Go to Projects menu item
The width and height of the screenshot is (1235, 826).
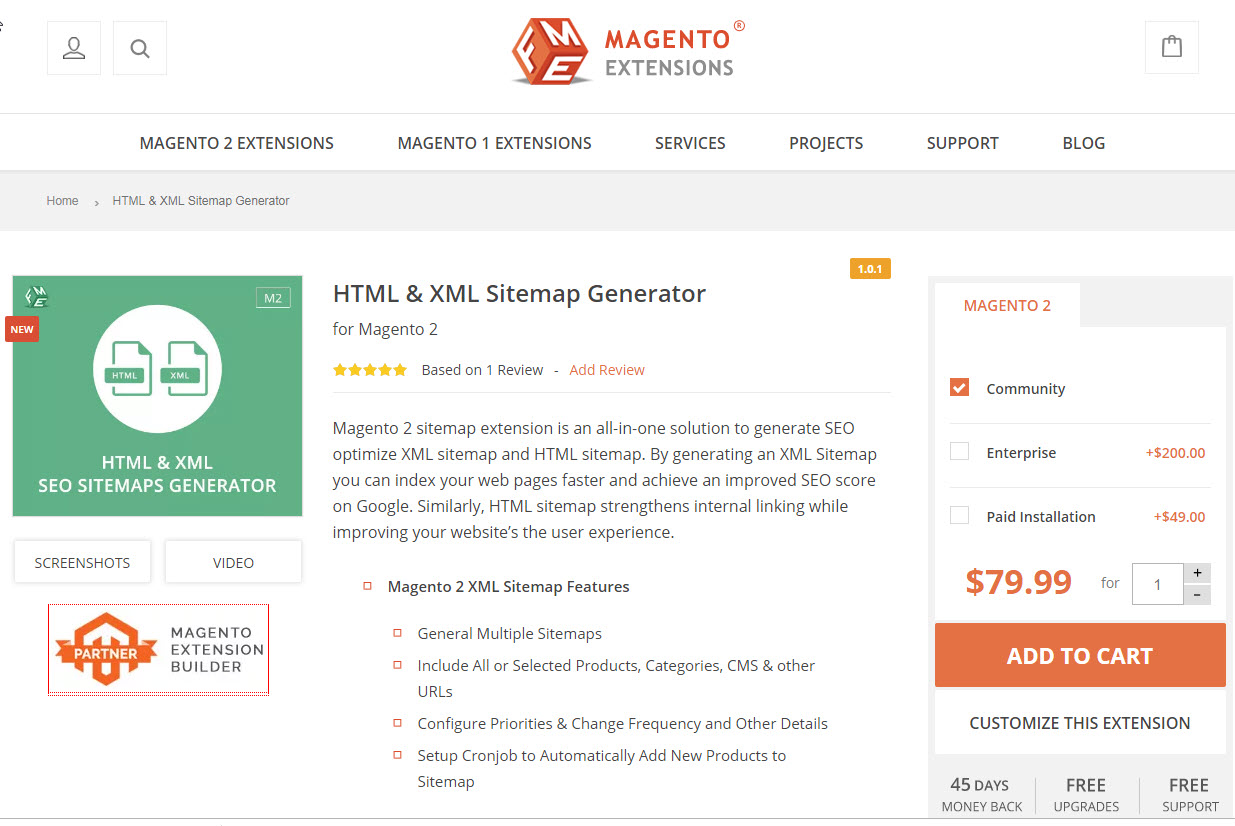826,143
